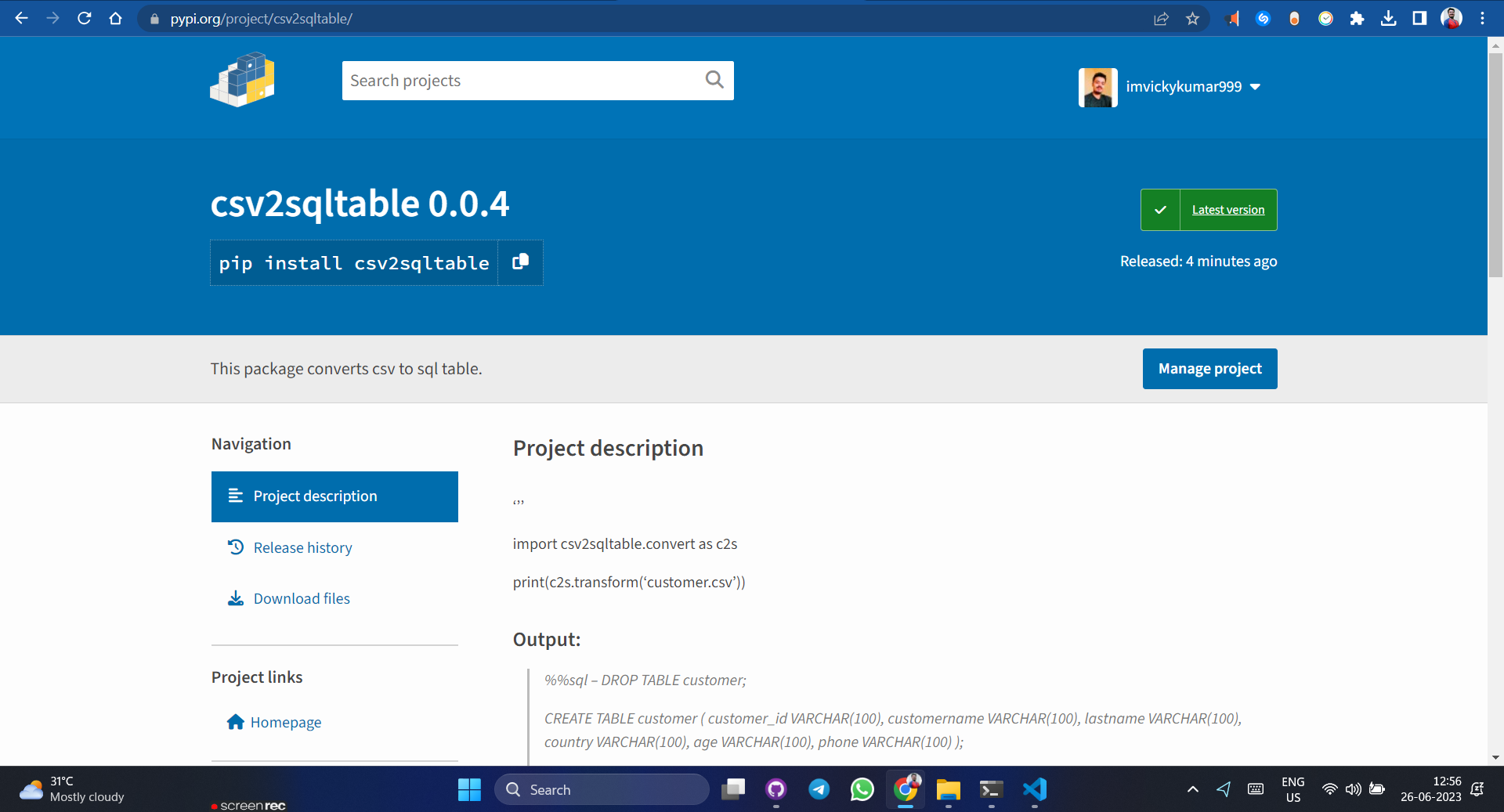Click the PyPI logo
The width and height of the screenshot is (1504, 812).
tap(242, 80)
